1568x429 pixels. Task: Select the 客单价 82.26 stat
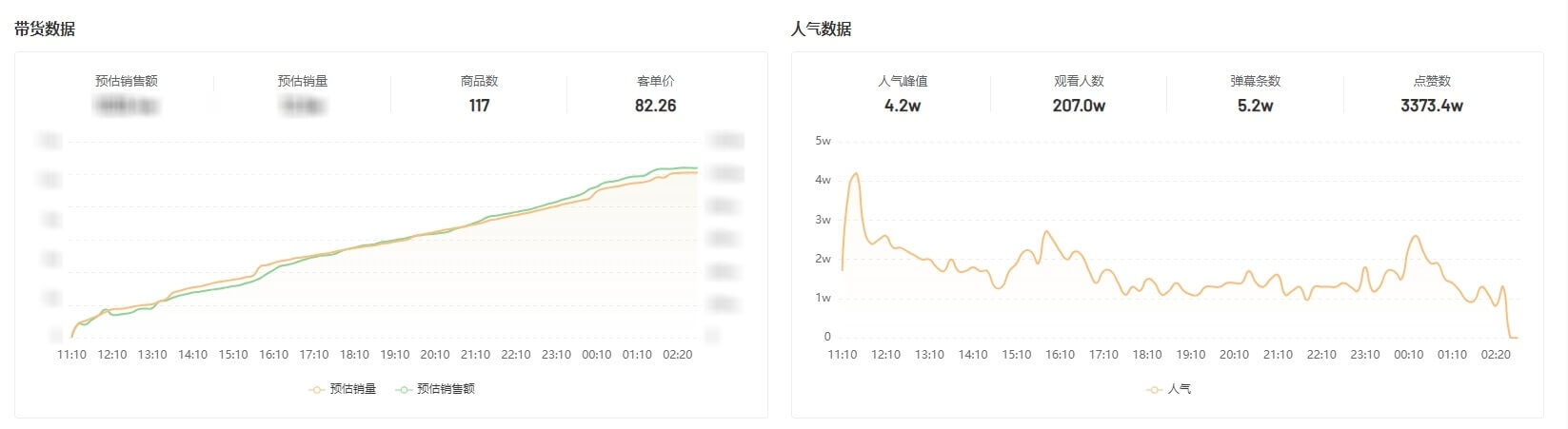[x=655, y=94]
